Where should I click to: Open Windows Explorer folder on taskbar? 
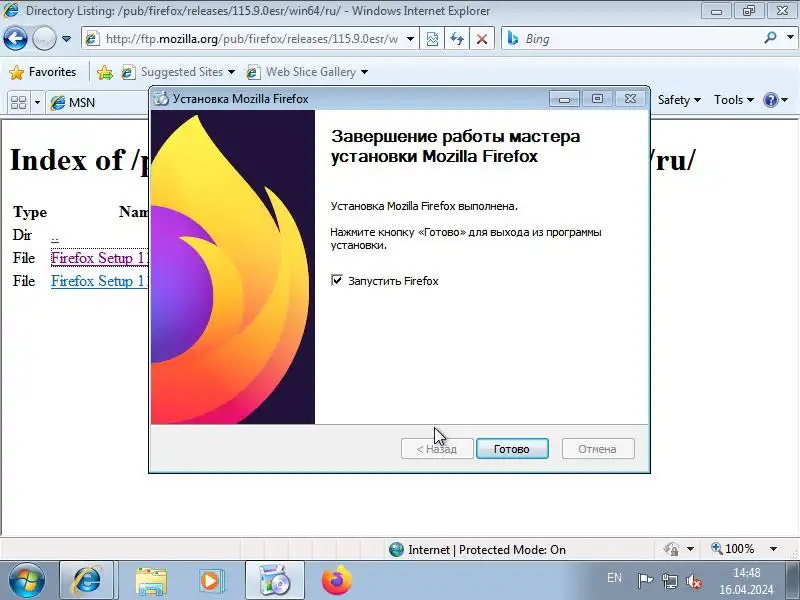[x=151, y=581]
